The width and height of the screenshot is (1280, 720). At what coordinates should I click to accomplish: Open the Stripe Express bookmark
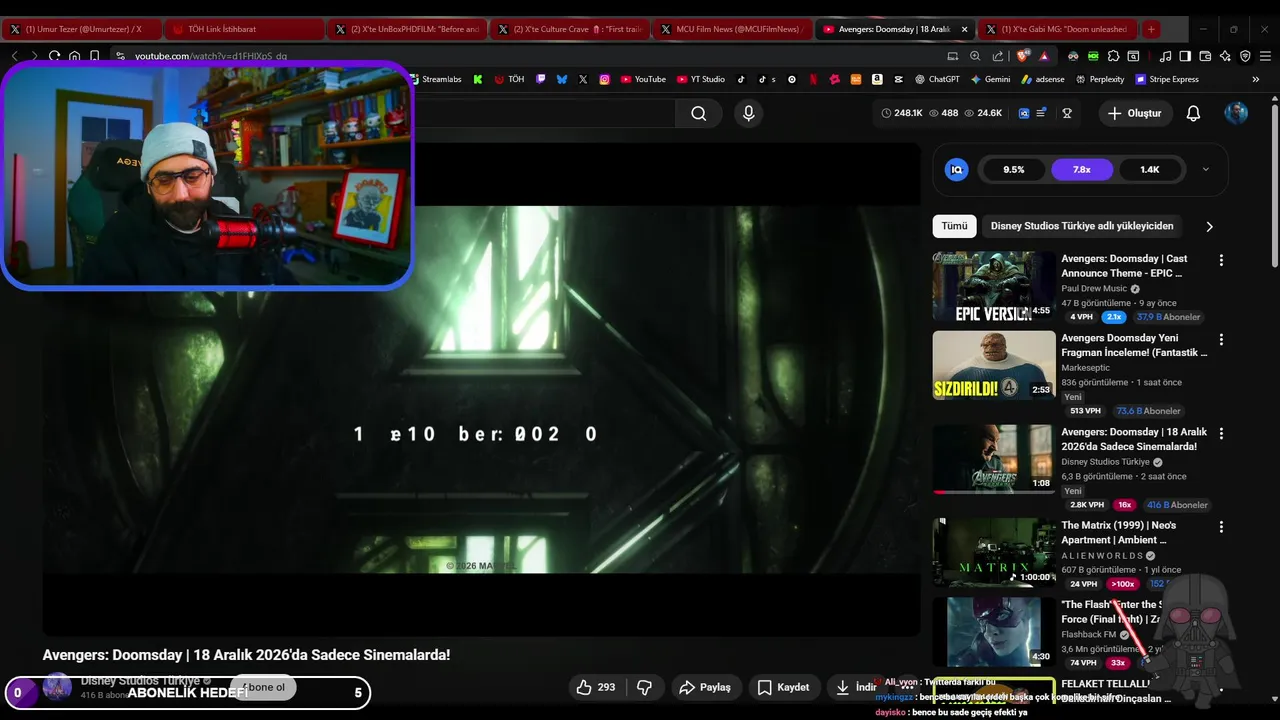coord(1167,79)
